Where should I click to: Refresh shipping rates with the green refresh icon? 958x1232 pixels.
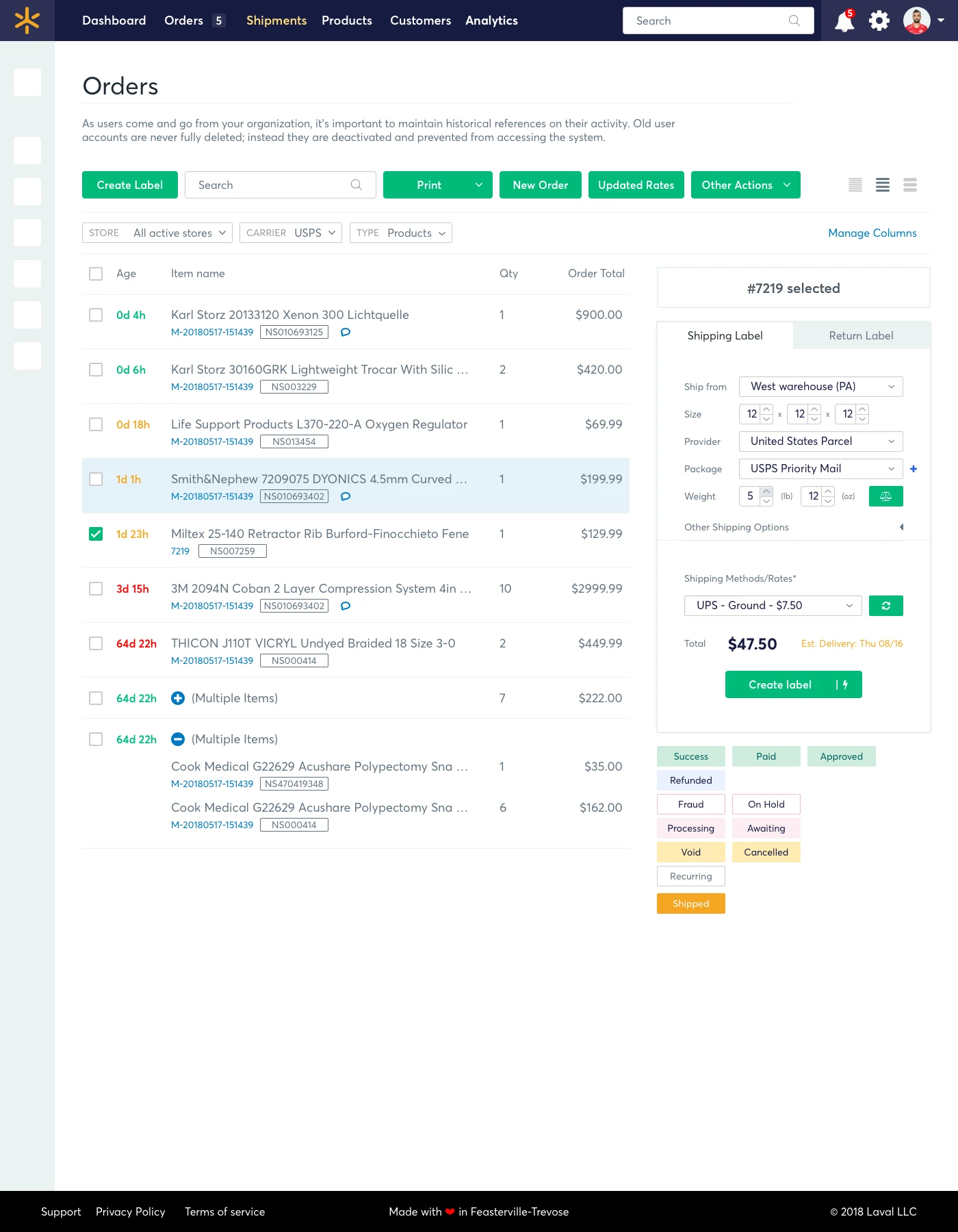[885, 606]
